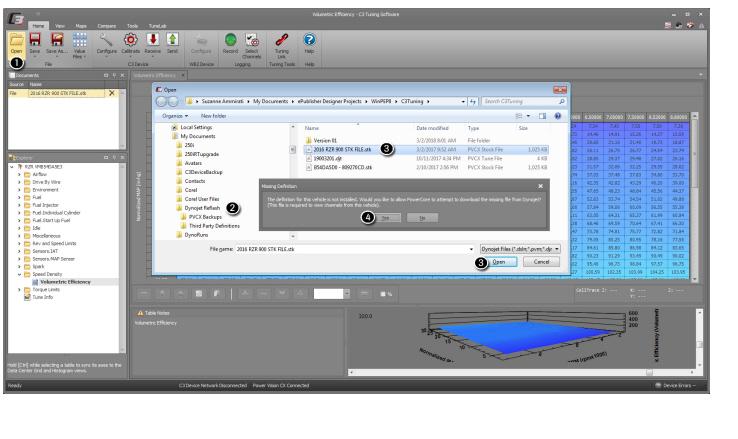Collapse the Speed Density tree node

pyautogui.click(x=19, y=274)
